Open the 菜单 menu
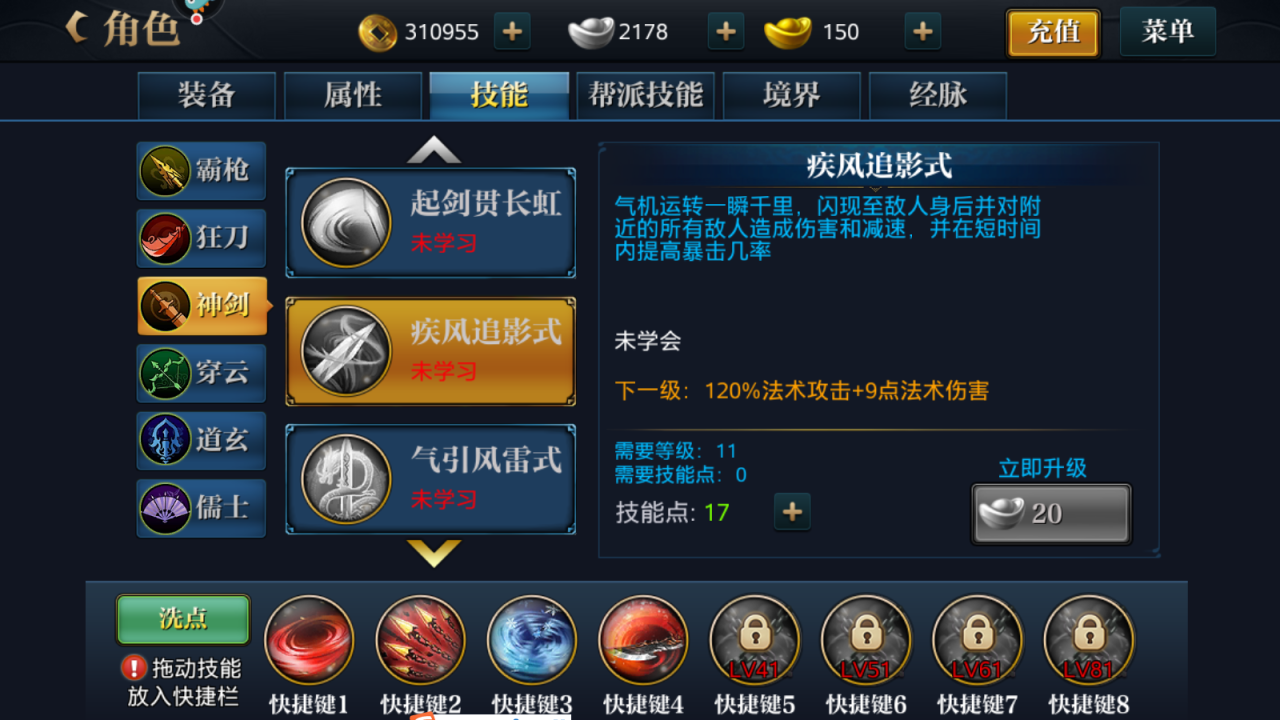This screenshot has width=1280, height=720. coord(1168,31)
